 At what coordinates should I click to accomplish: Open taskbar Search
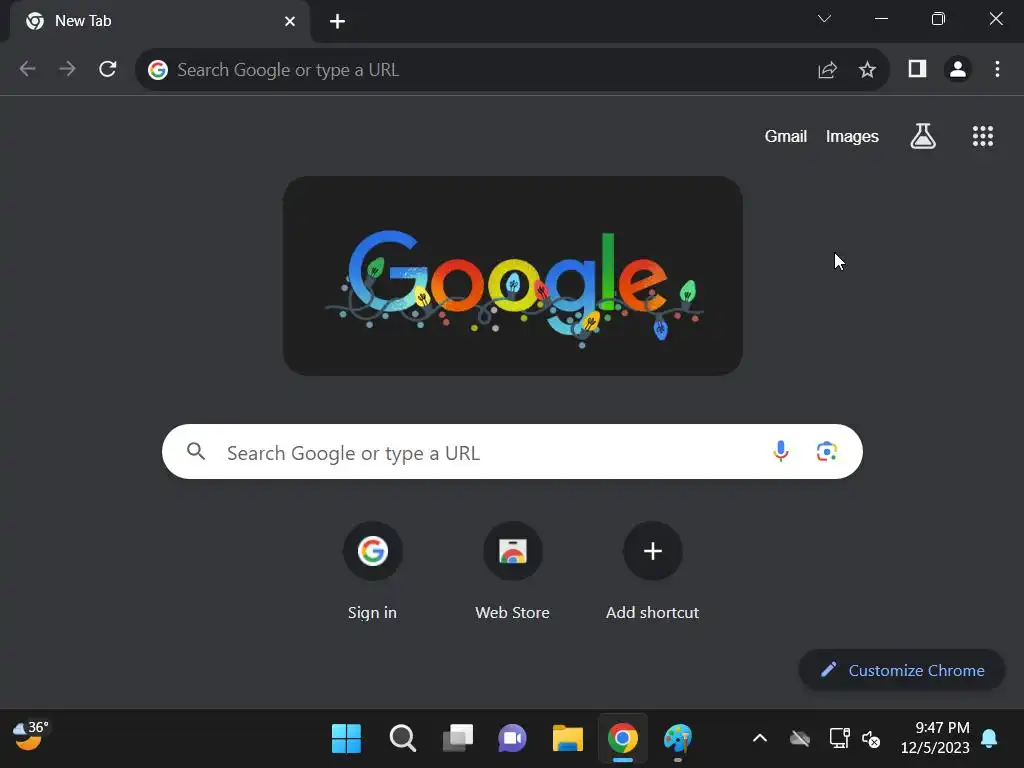(402, 739)
